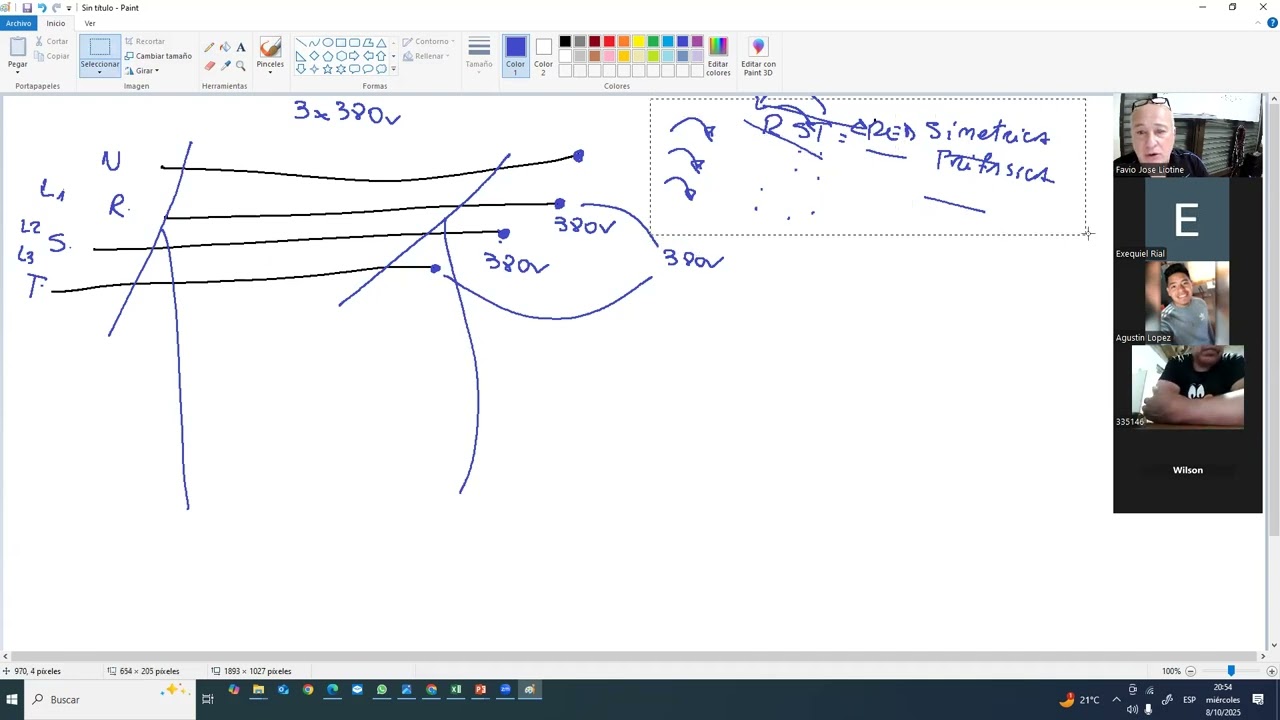The image size is (1280, 720).
Task: Select the Text tool
Action: (241, 47)
